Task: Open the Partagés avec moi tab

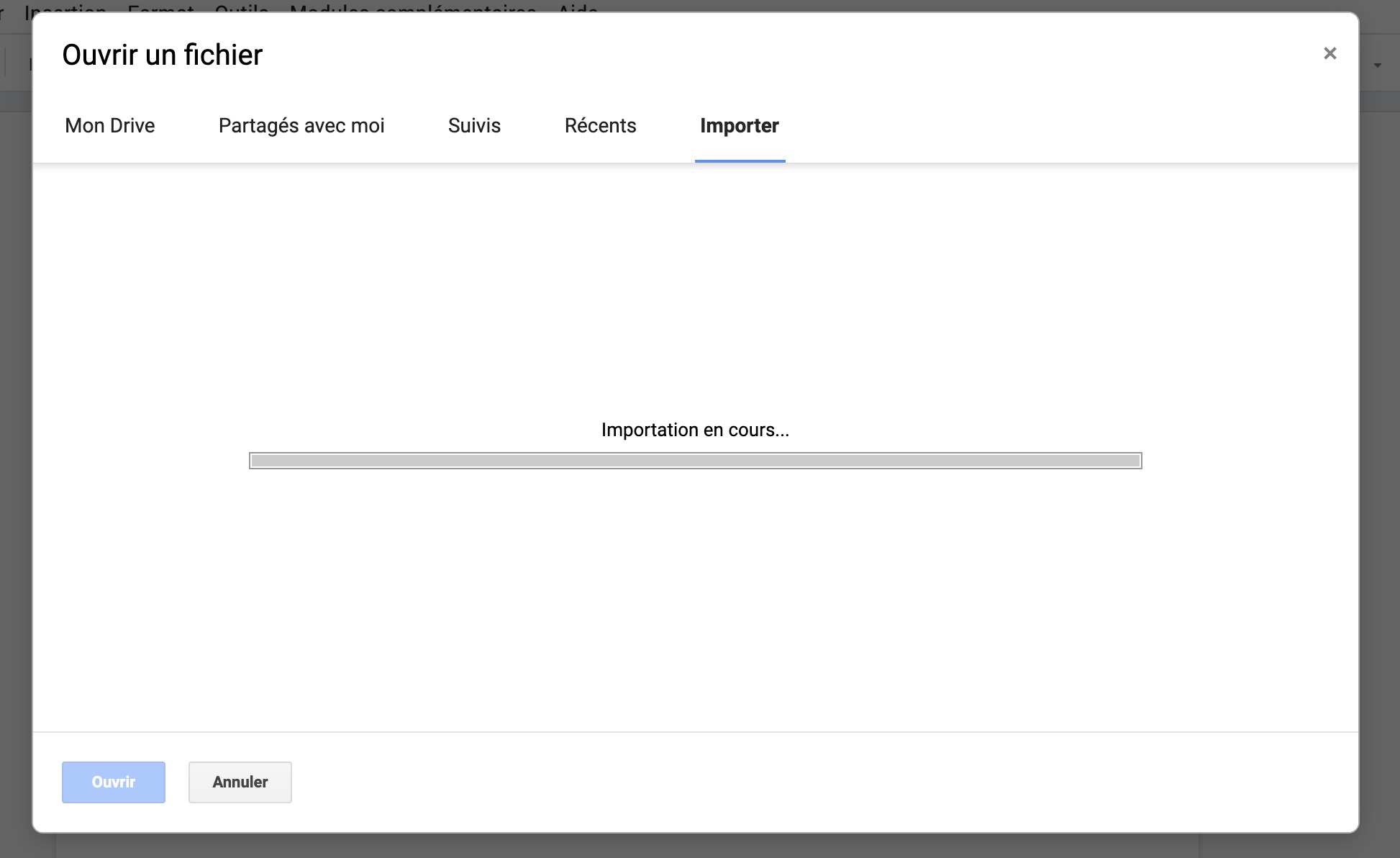Action: coord(301,125)
